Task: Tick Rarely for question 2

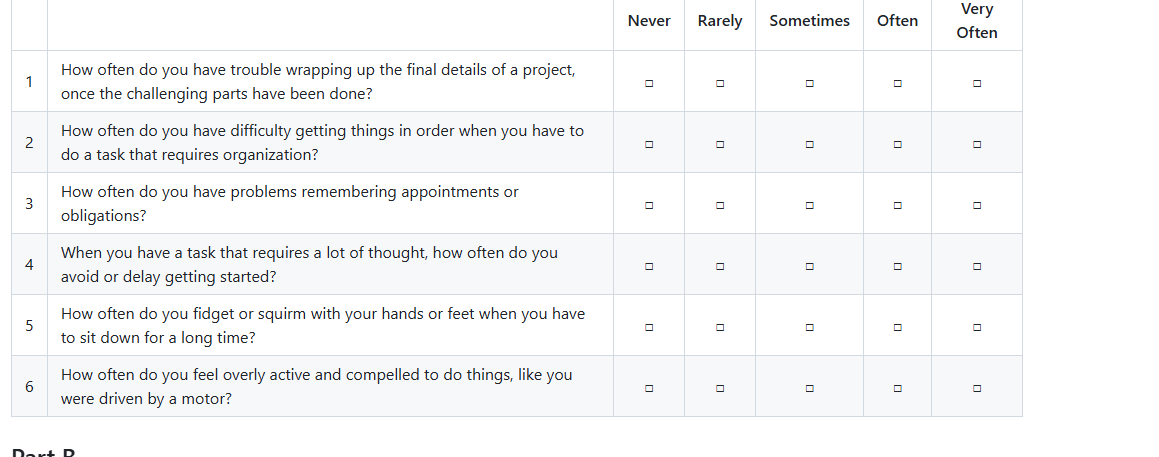Action: point(720,144)
